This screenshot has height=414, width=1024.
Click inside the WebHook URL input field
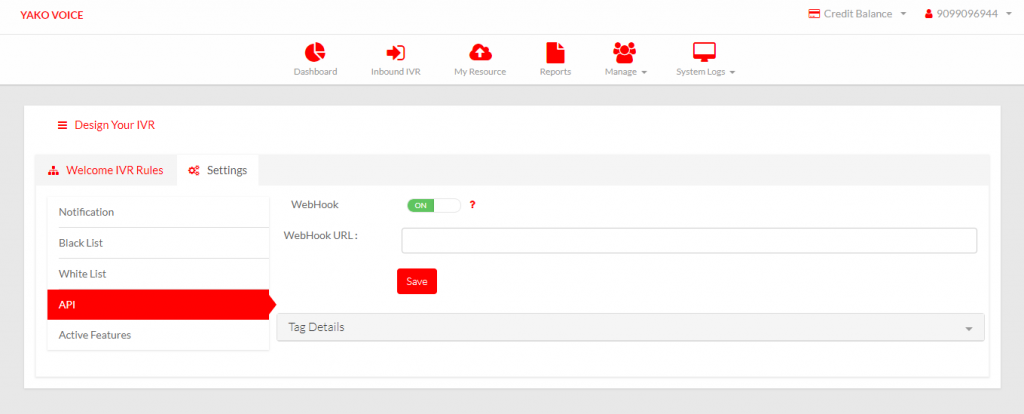(689, 240)
